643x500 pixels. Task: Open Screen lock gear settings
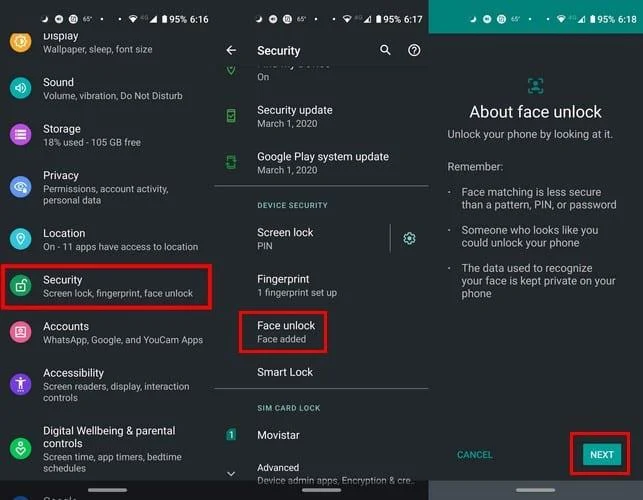pyautogui.click(x=409, y=238)
